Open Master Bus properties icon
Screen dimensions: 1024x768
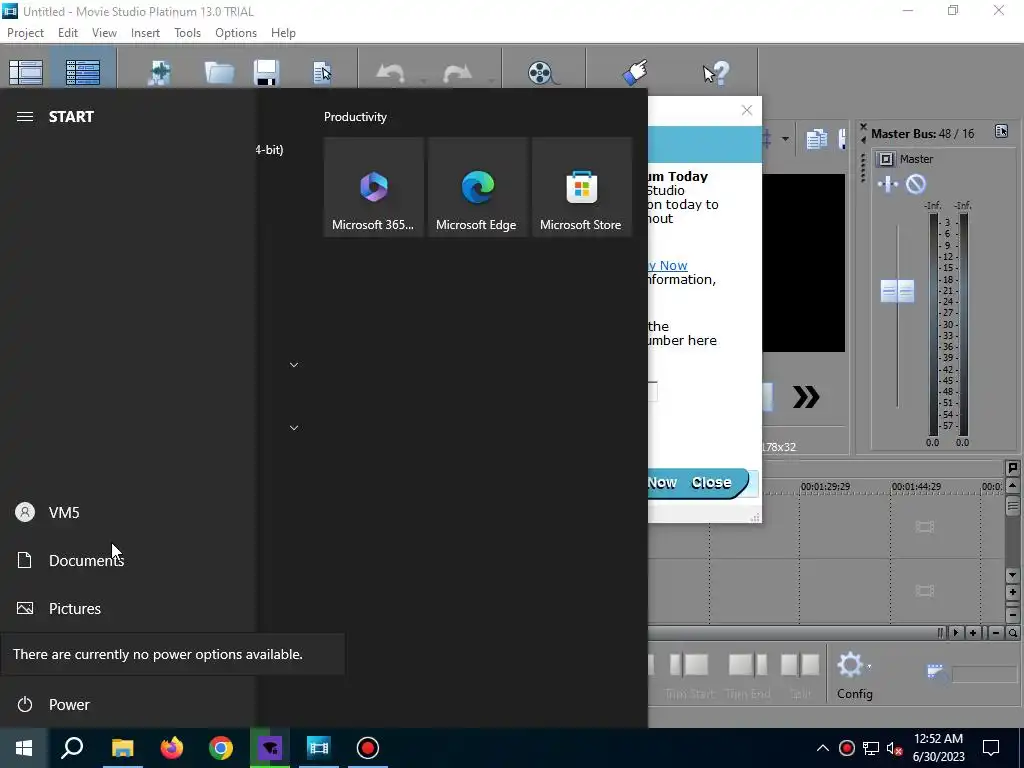(x=1001, y=131)
